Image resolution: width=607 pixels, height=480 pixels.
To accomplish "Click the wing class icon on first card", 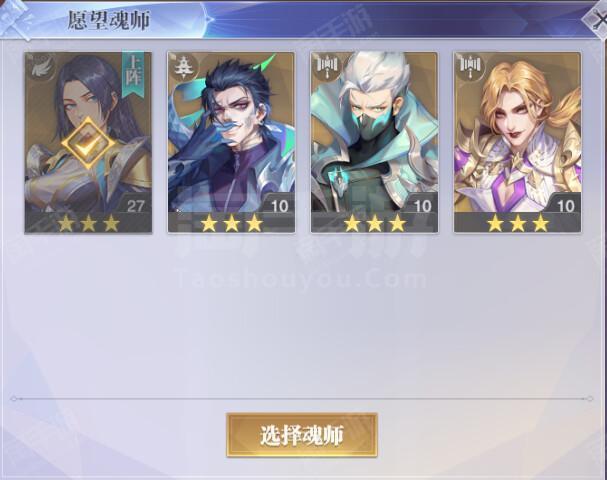I will (x=41, y=67).
